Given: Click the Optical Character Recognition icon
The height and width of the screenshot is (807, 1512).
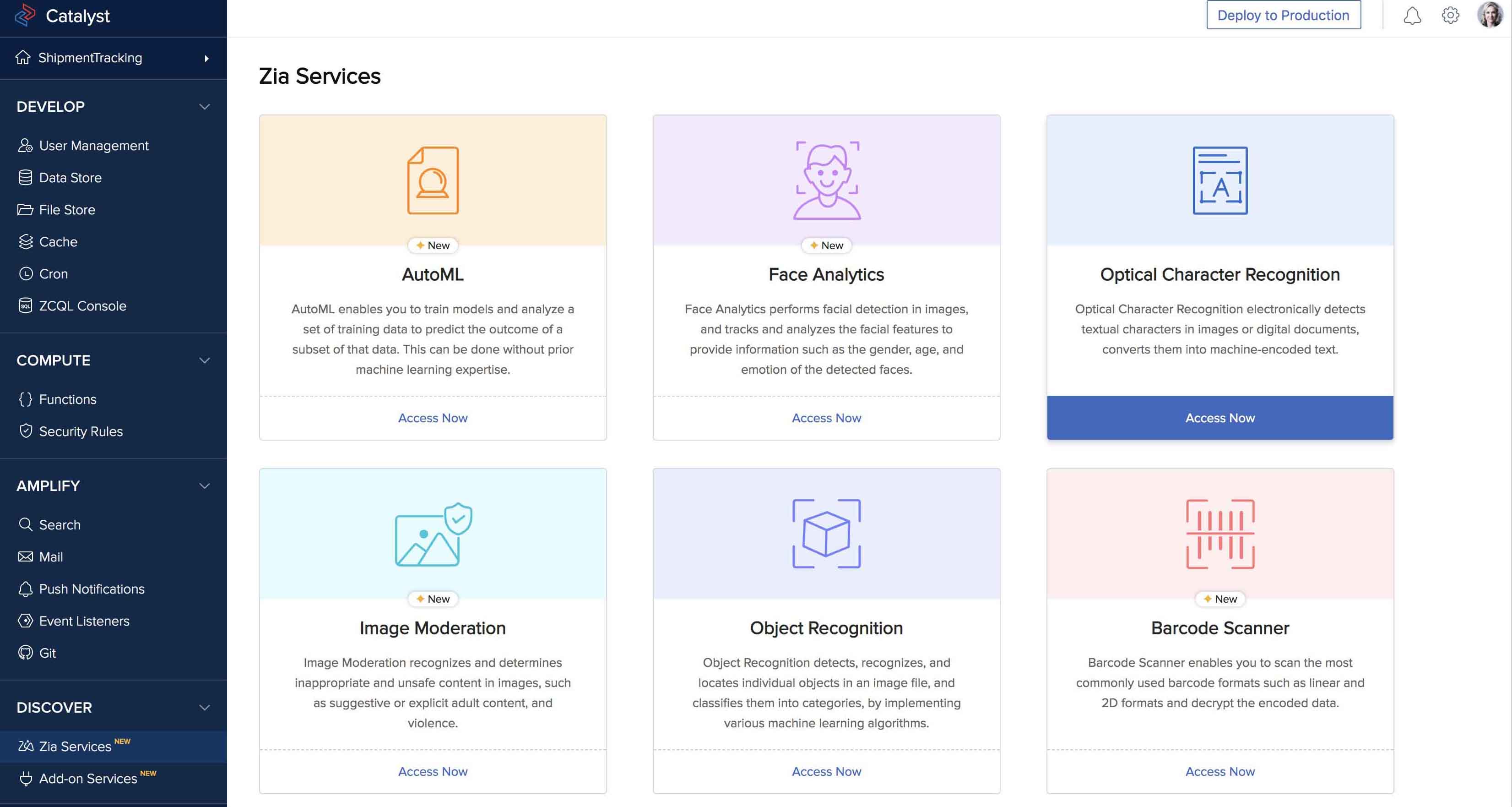Looking at the screenshot, I should point(1219,180).
